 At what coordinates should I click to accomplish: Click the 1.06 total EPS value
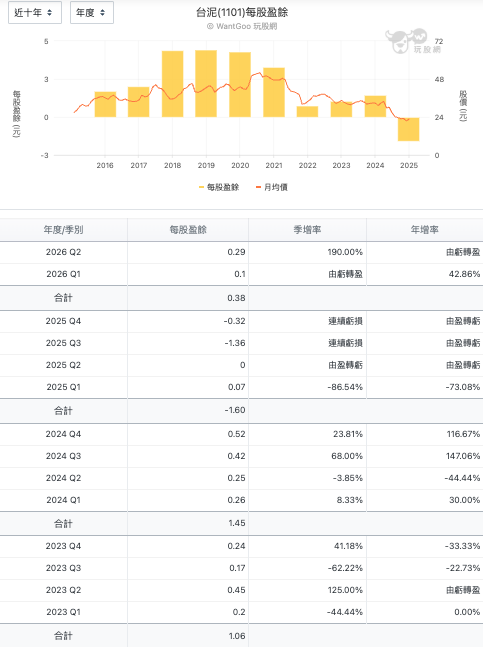click(237, 636)
